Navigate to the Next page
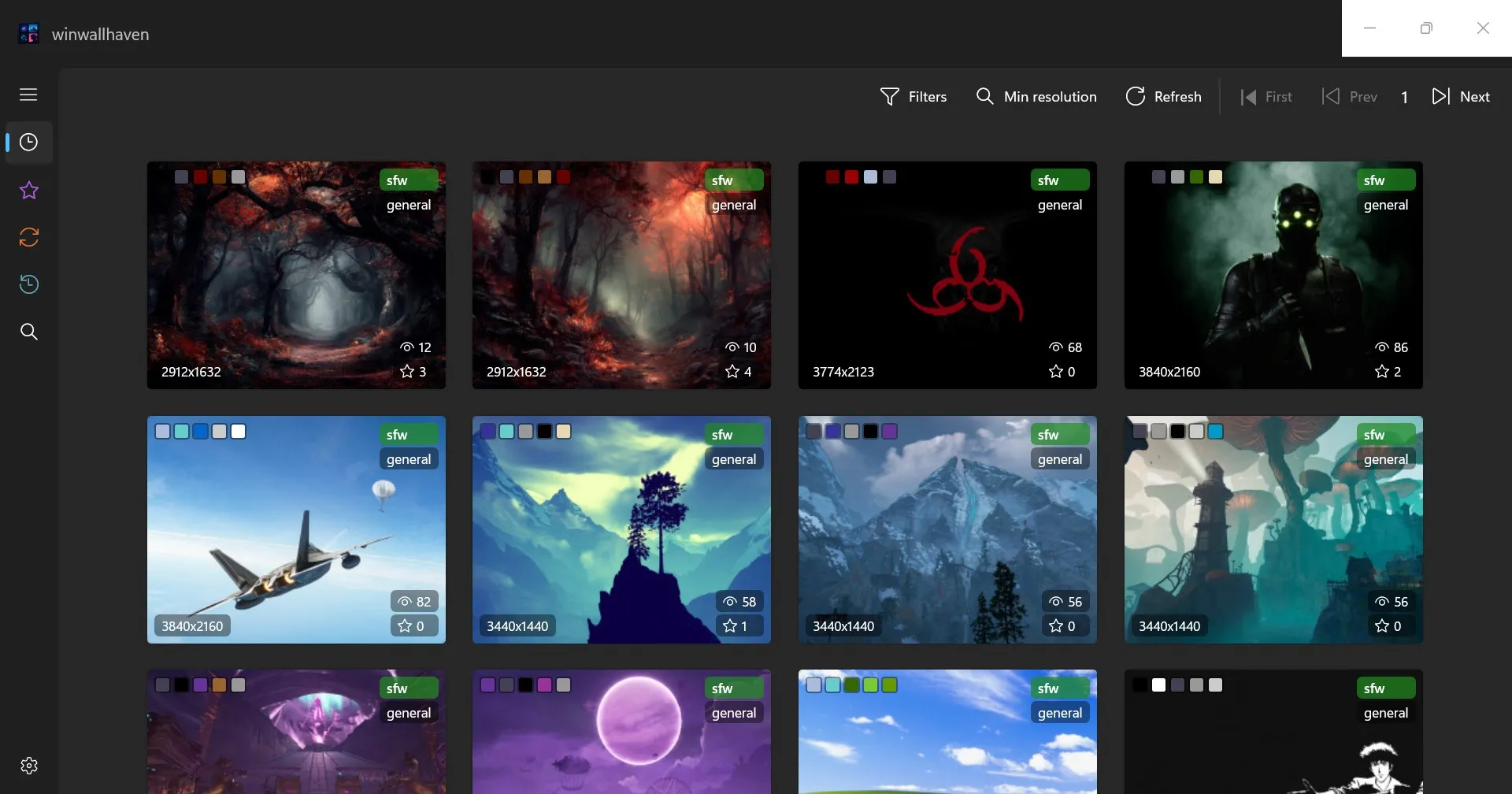1512x794 pixels. [x=1462, y=96]
